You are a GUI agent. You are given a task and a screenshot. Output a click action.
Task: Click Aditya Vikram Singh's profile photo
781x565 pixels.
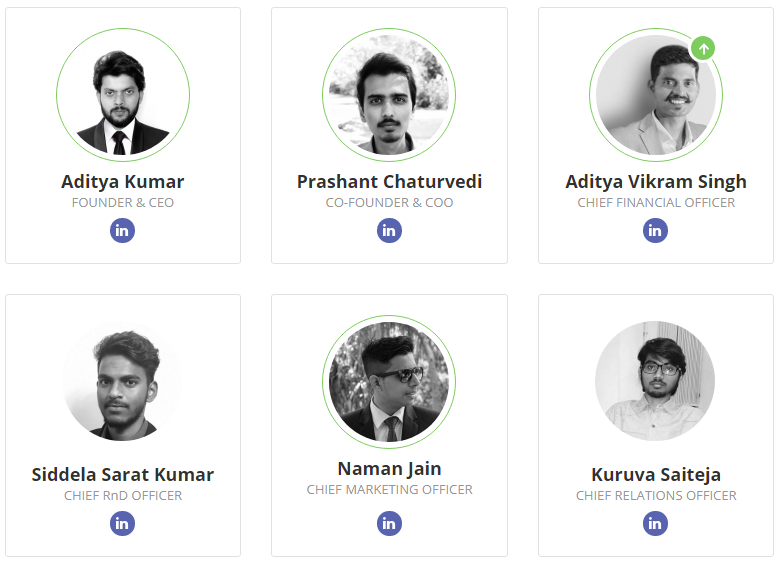[x=656, y=95]
